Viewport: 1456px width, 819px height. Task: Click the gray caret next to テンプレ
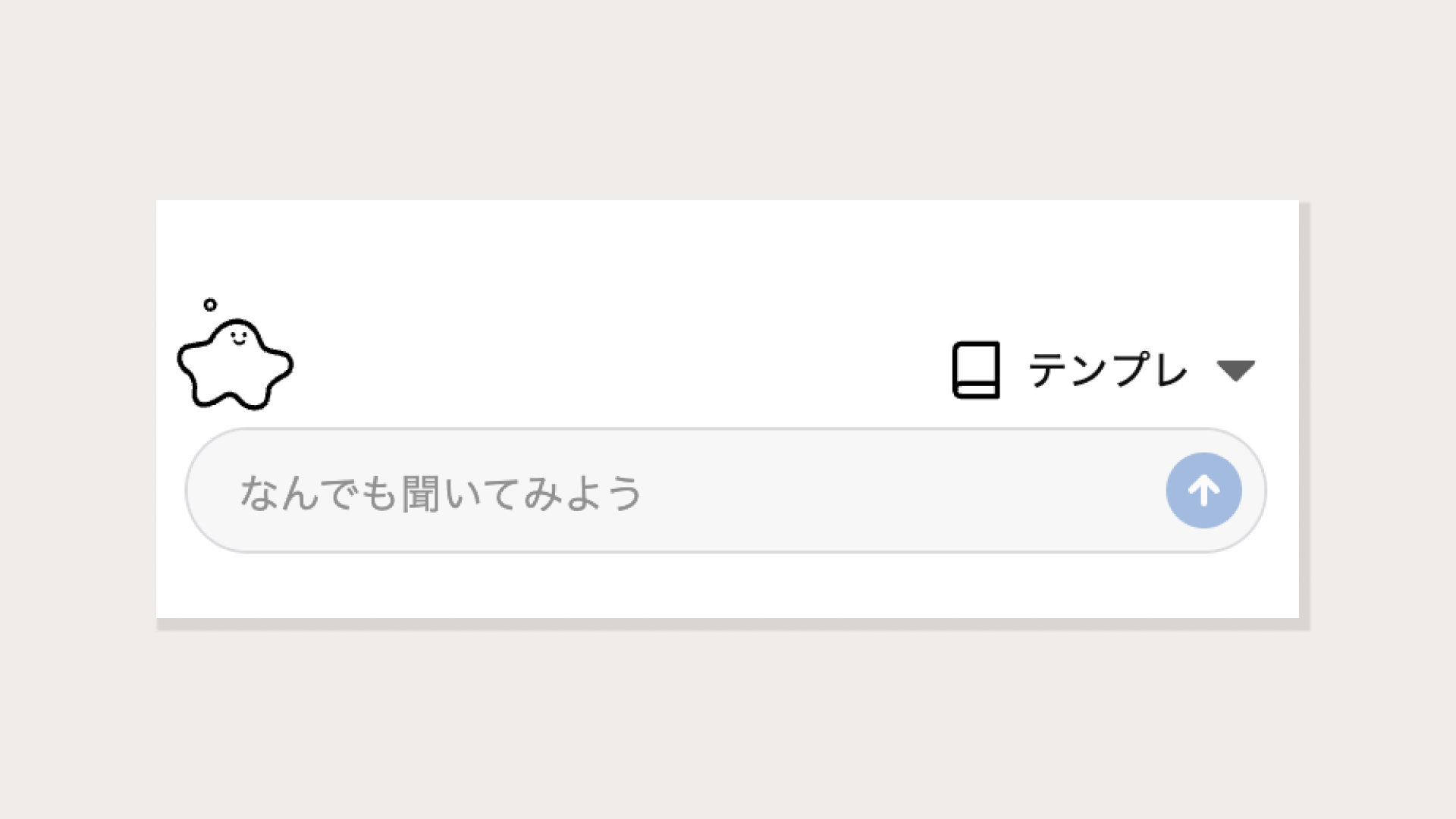pyautogui.click(x=1235, y=371)
